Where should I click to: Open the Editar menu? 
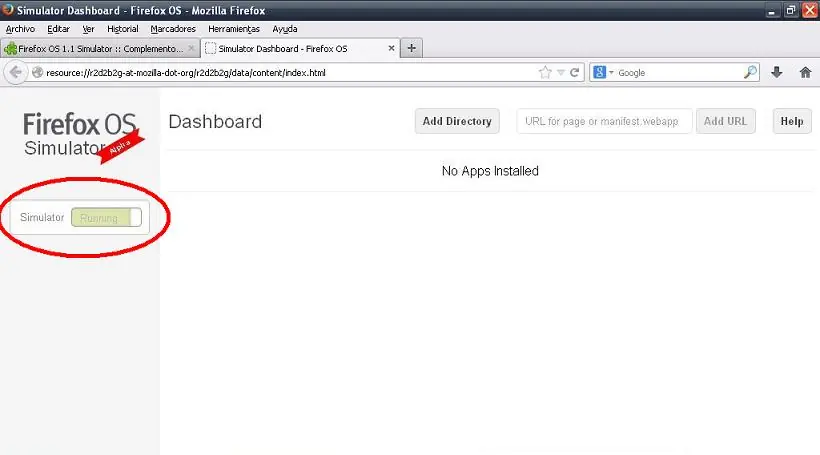pyautogui.click(x=58, y=29)
